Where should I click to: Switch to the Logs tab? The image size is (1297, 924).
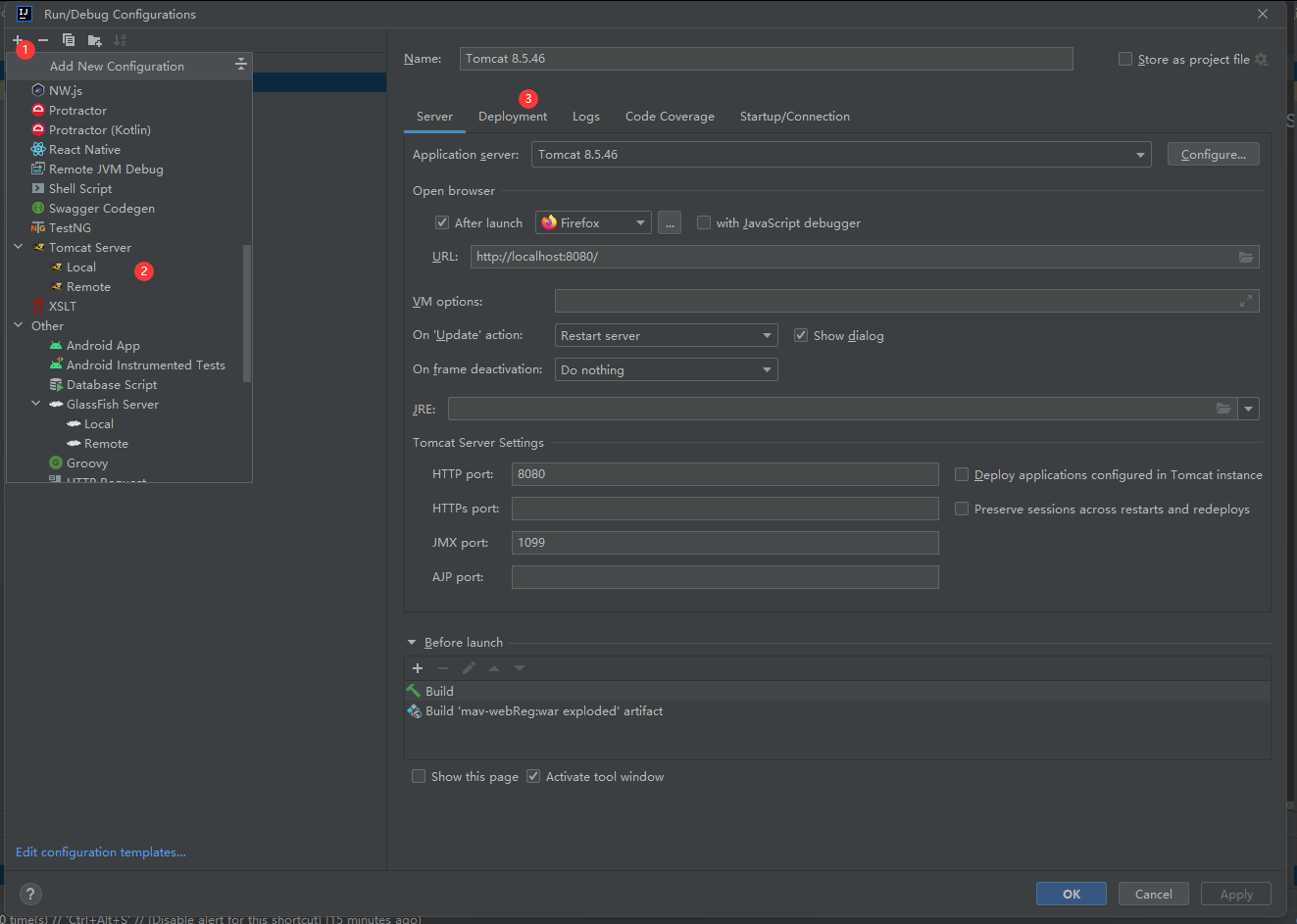[586, 117]
